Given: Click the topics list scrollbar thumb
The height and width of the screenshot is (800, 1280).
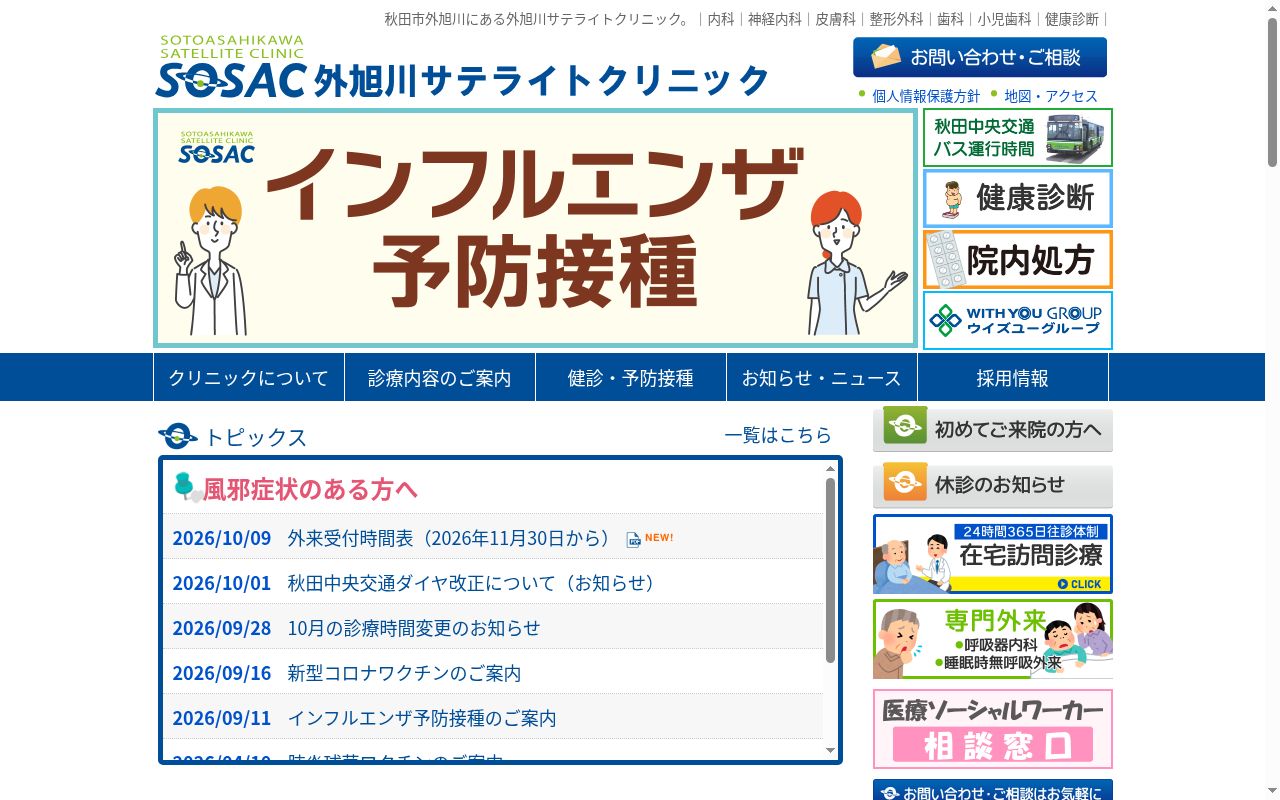Looking at the screenshot, I should pyautogui.click(x=830, y=570).
